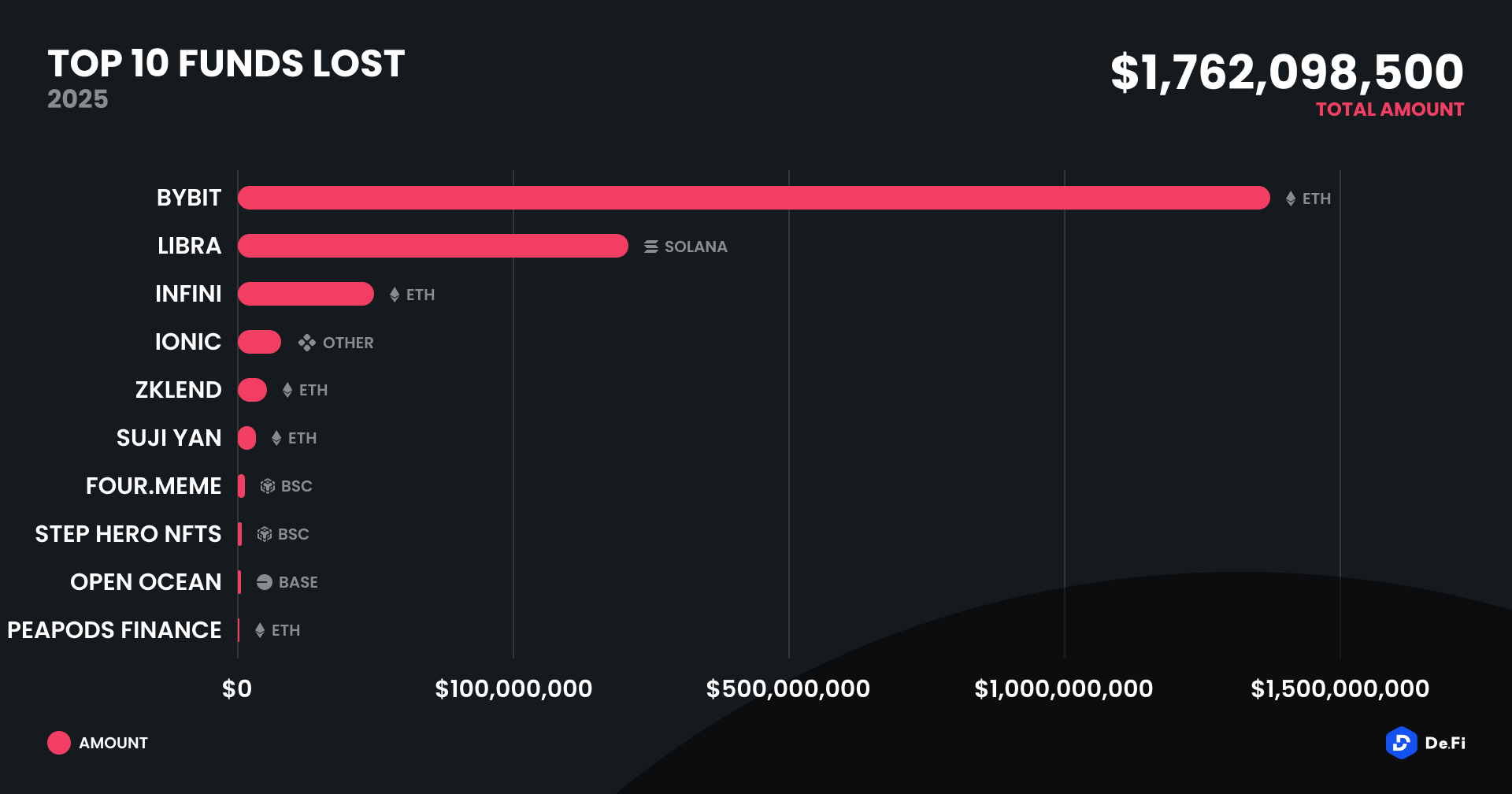1512x794 pixels.
Task: Click the Ethereum icon beside Bybit bar
Action: click(1291, 198)
